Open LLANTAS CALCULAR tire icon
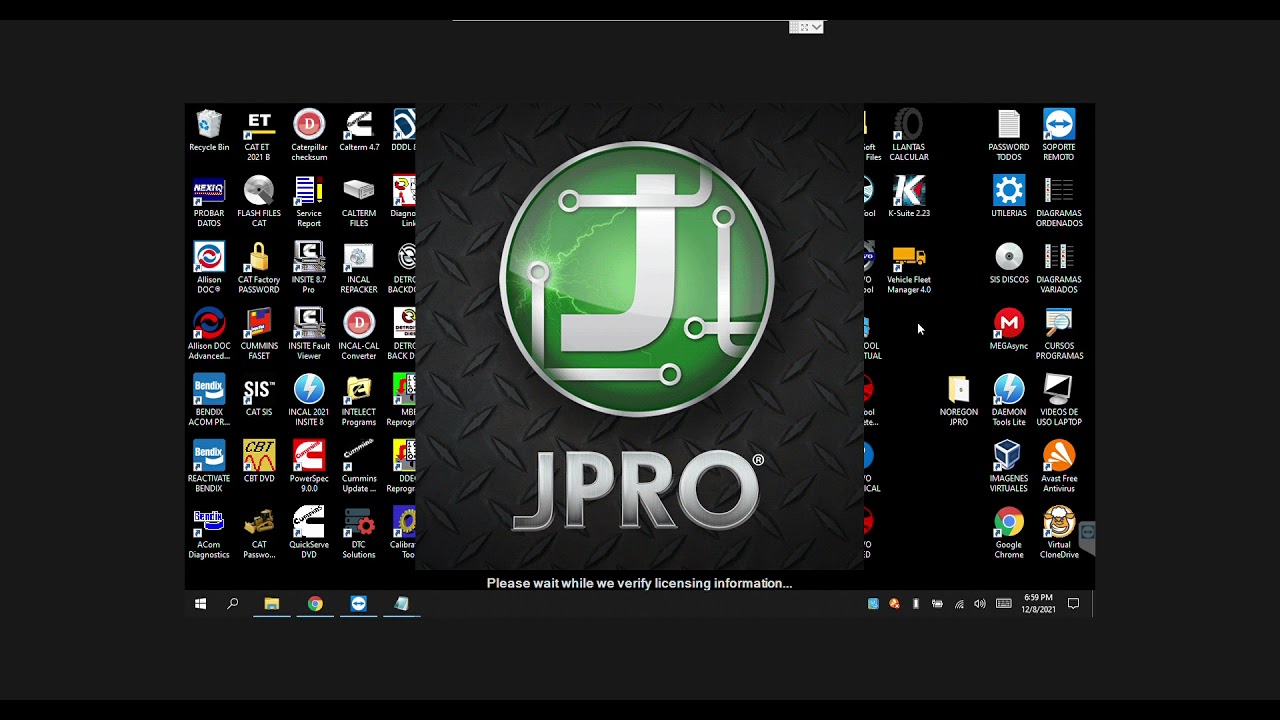 (x=909, y=136)
